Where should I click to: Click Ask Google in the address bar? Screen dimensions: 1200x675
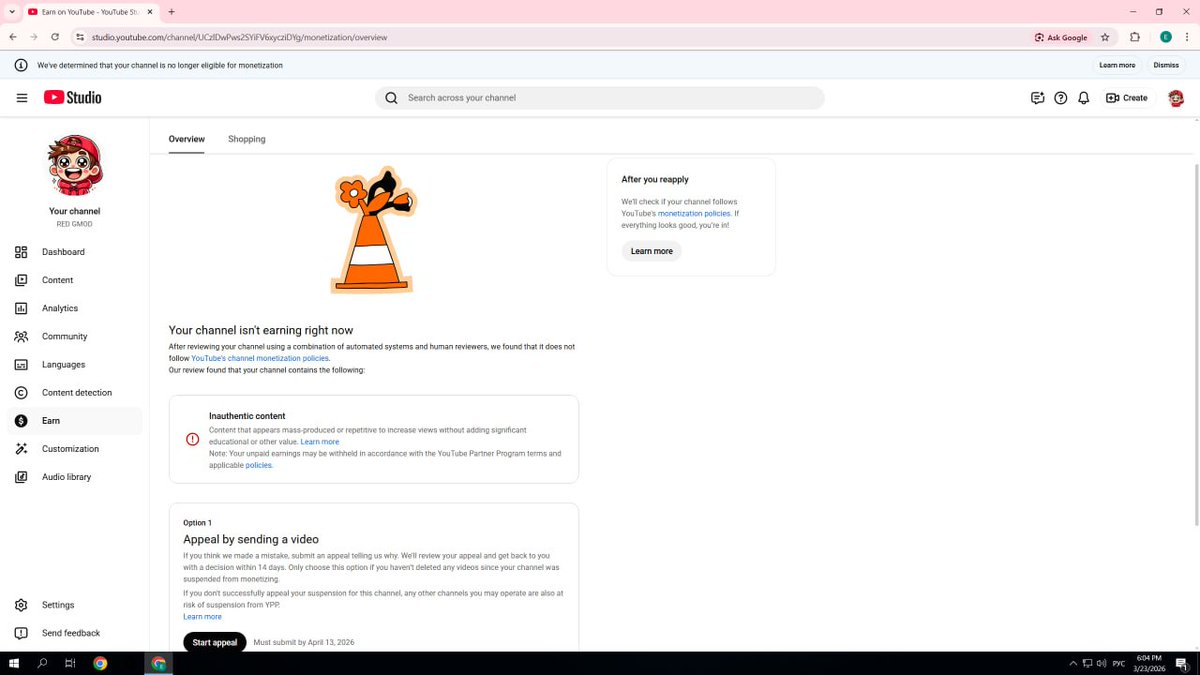[x=1061, y=37]
